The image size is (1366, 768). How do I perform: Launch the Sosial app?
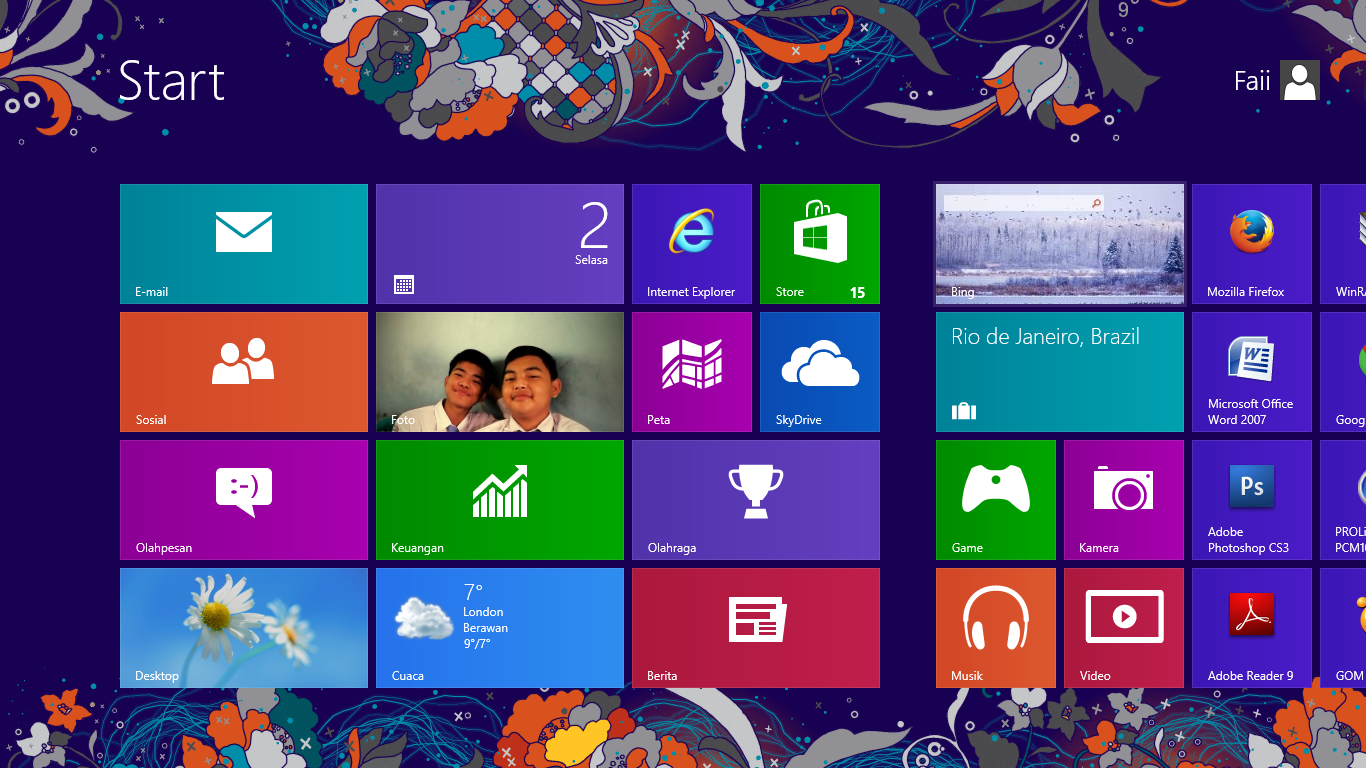pos(243,371)
